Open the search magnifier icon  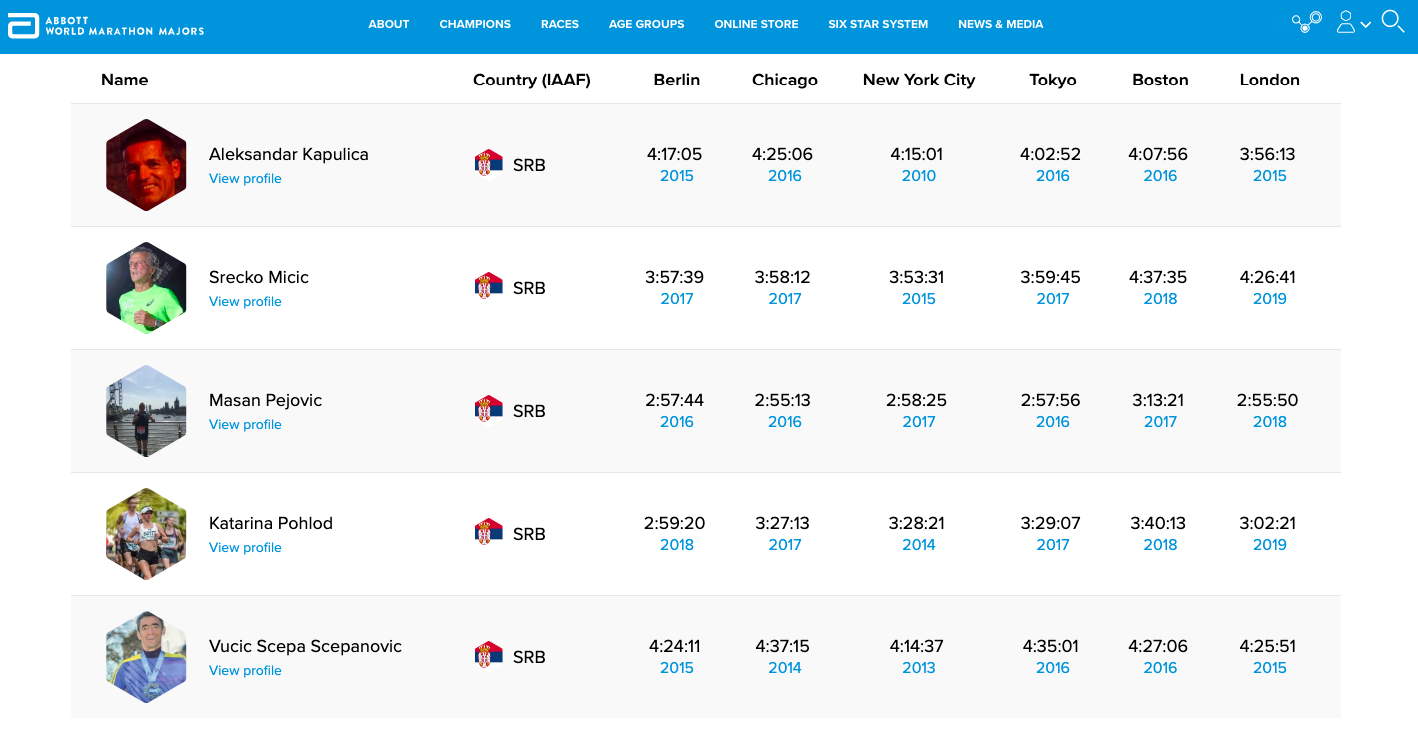pos(1392,21)
